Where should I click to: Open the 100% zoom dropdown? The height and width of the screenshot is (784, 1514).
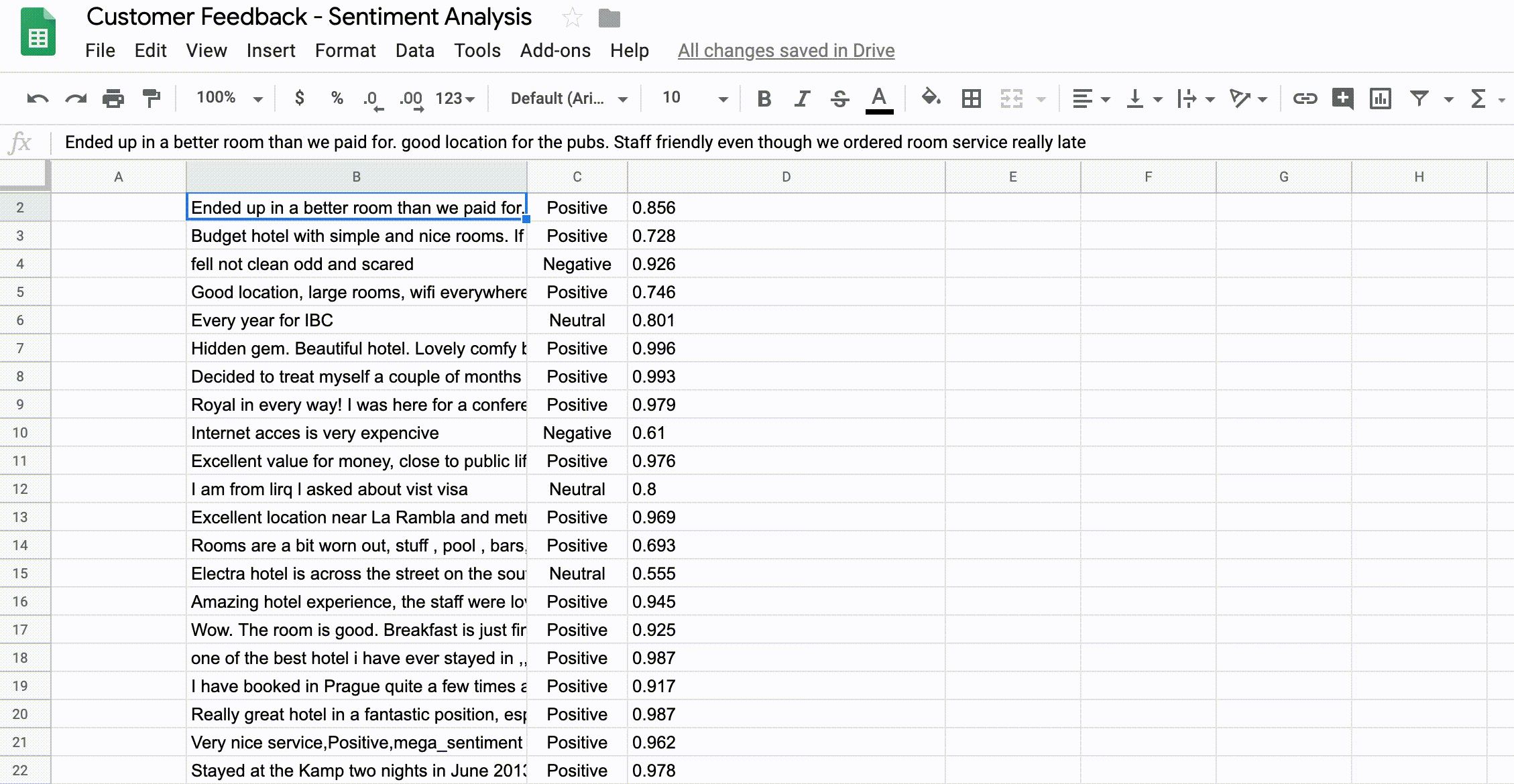pos(229,98)
